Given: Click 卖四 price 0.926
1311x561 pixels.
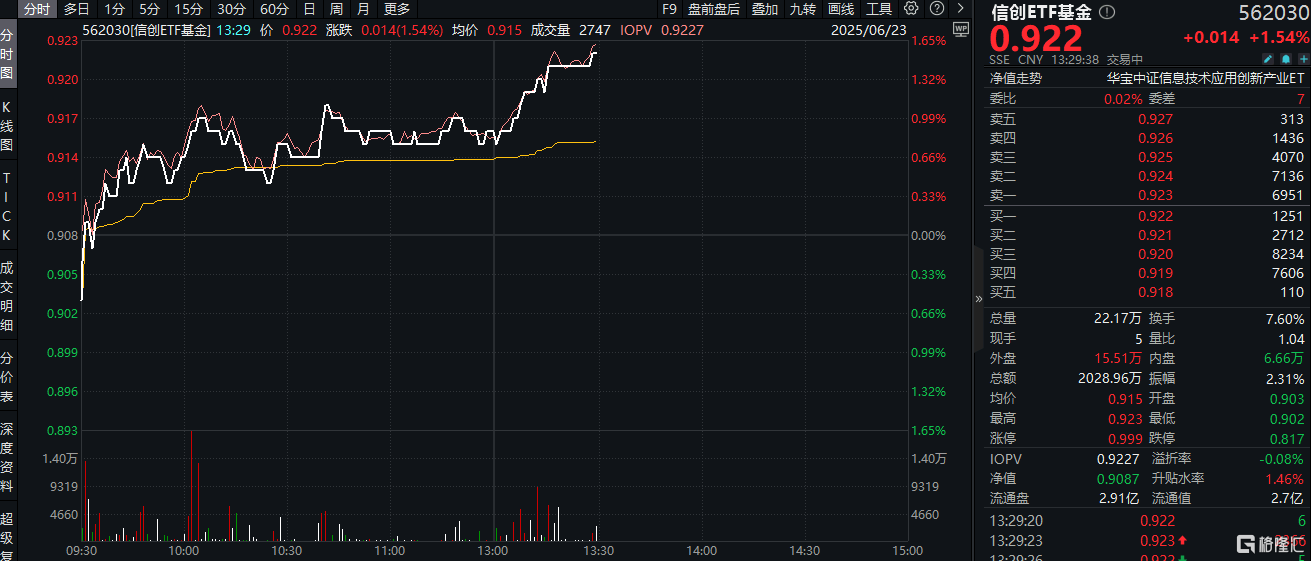Looking at the screenshot, I should click(1155, 138).
